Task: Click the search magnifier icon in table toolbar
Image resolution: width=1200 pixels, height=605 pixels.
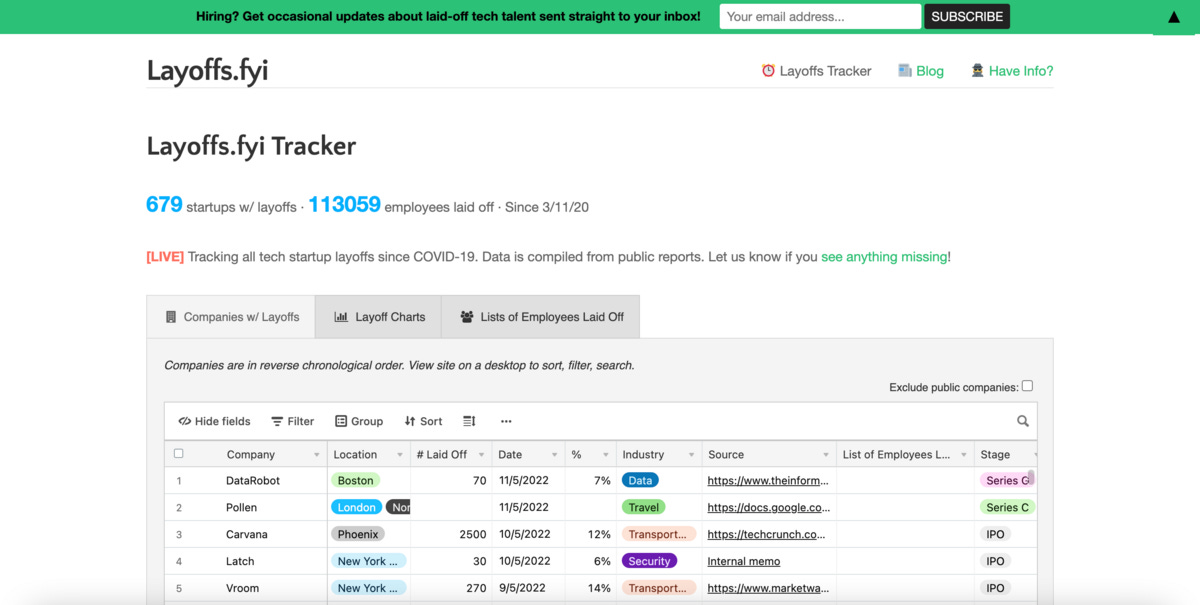Action: pos(1022,421)
